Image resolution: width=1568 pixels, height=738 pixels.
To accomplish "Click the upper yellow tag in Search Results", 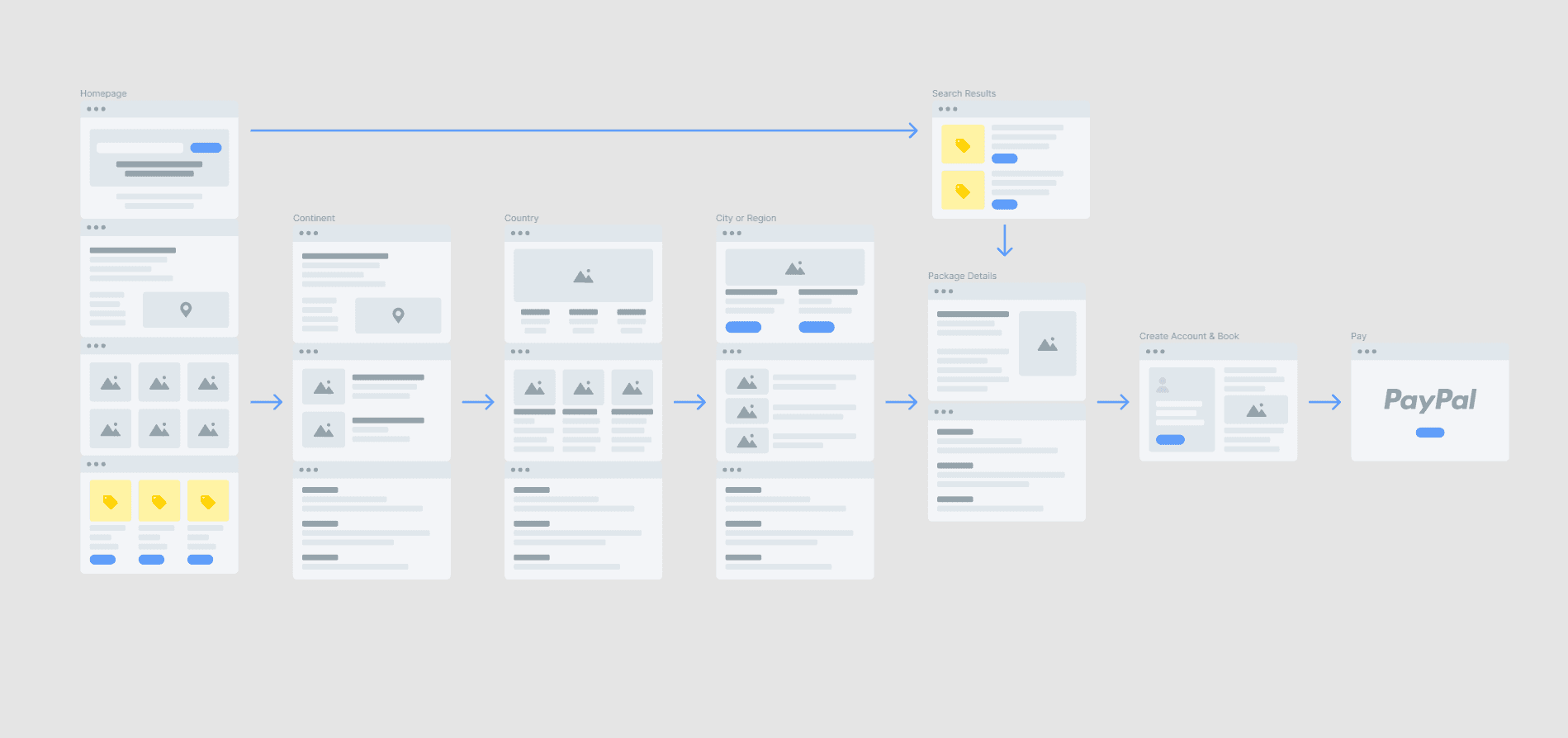I will tap(963, 145).
